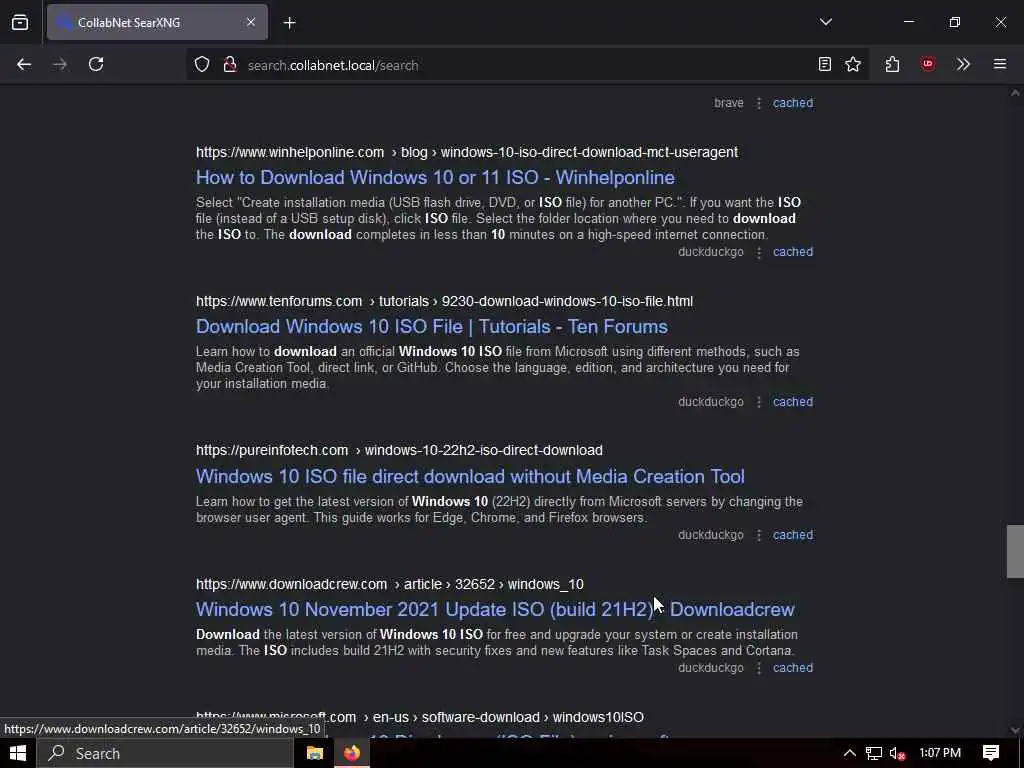Reload the current search page

96,64
